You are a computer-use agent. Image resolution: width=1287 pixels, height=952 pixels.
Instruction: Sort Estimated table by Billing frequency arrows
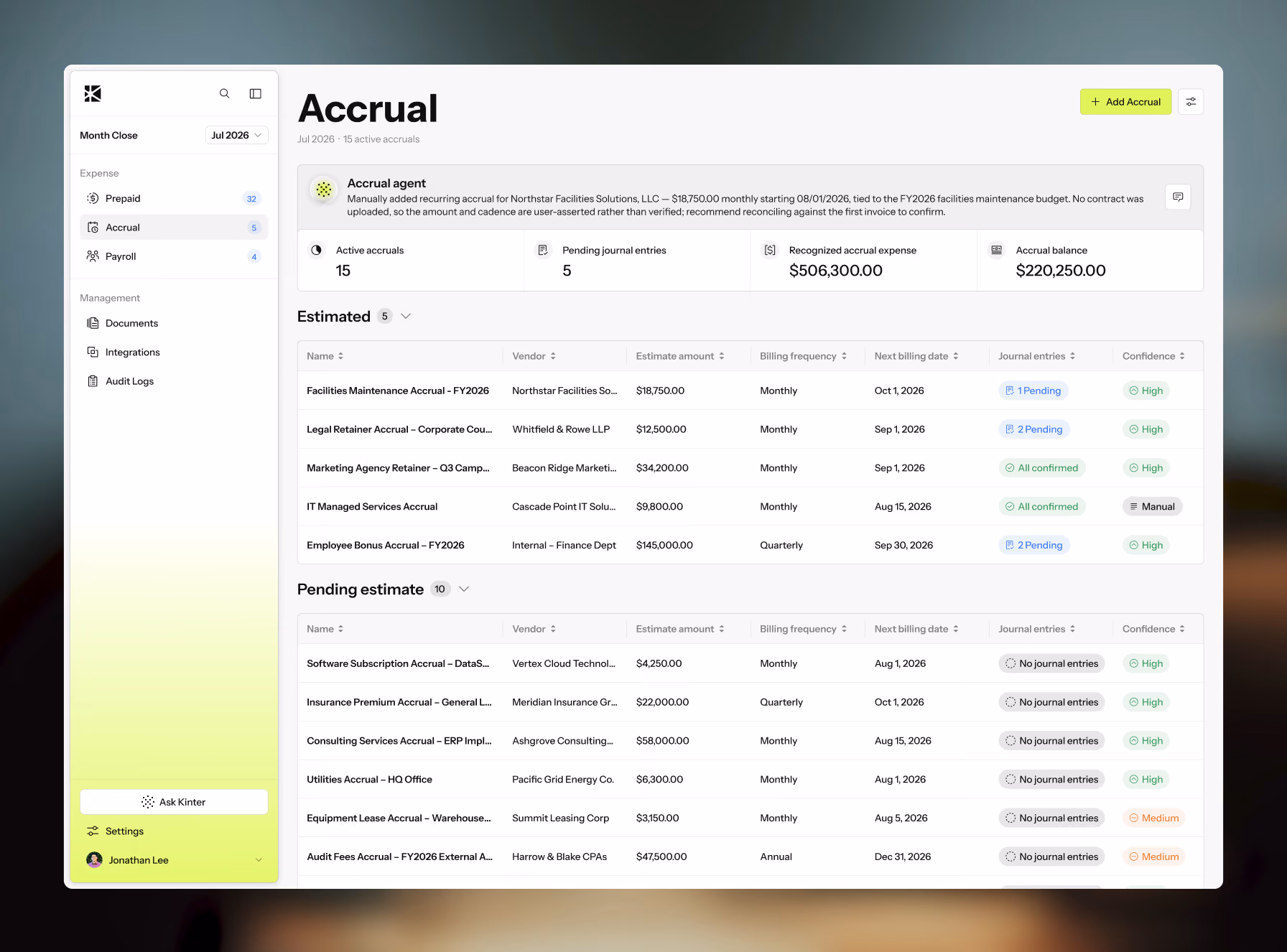click(845, 356)
